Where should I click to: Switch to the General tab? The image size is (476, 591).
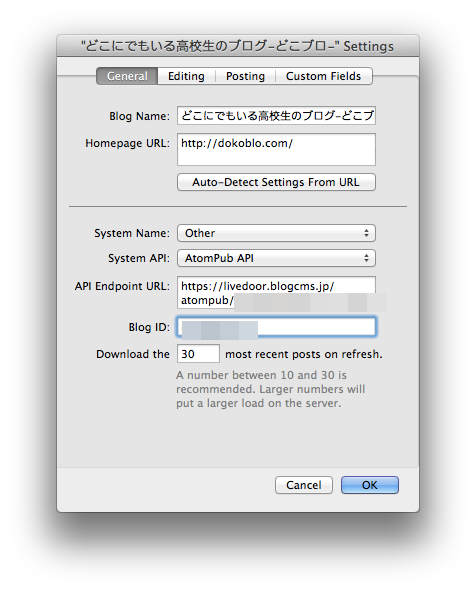[x=127, y=76]
